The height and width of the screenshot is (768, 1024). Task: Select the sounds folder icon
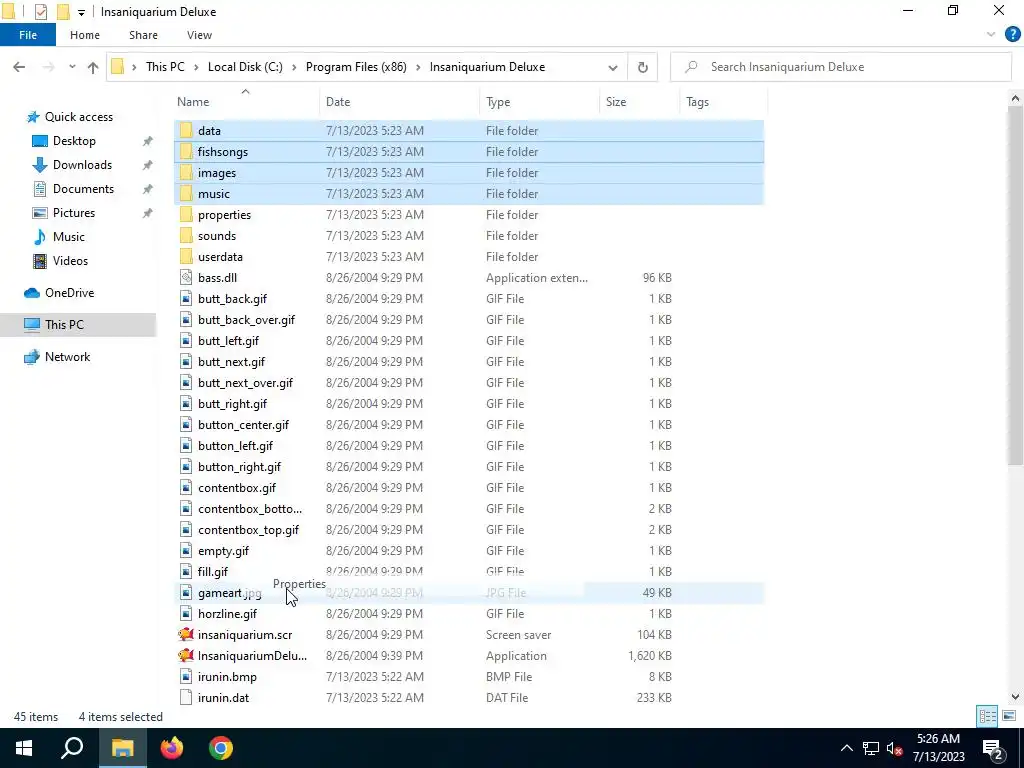186,236
